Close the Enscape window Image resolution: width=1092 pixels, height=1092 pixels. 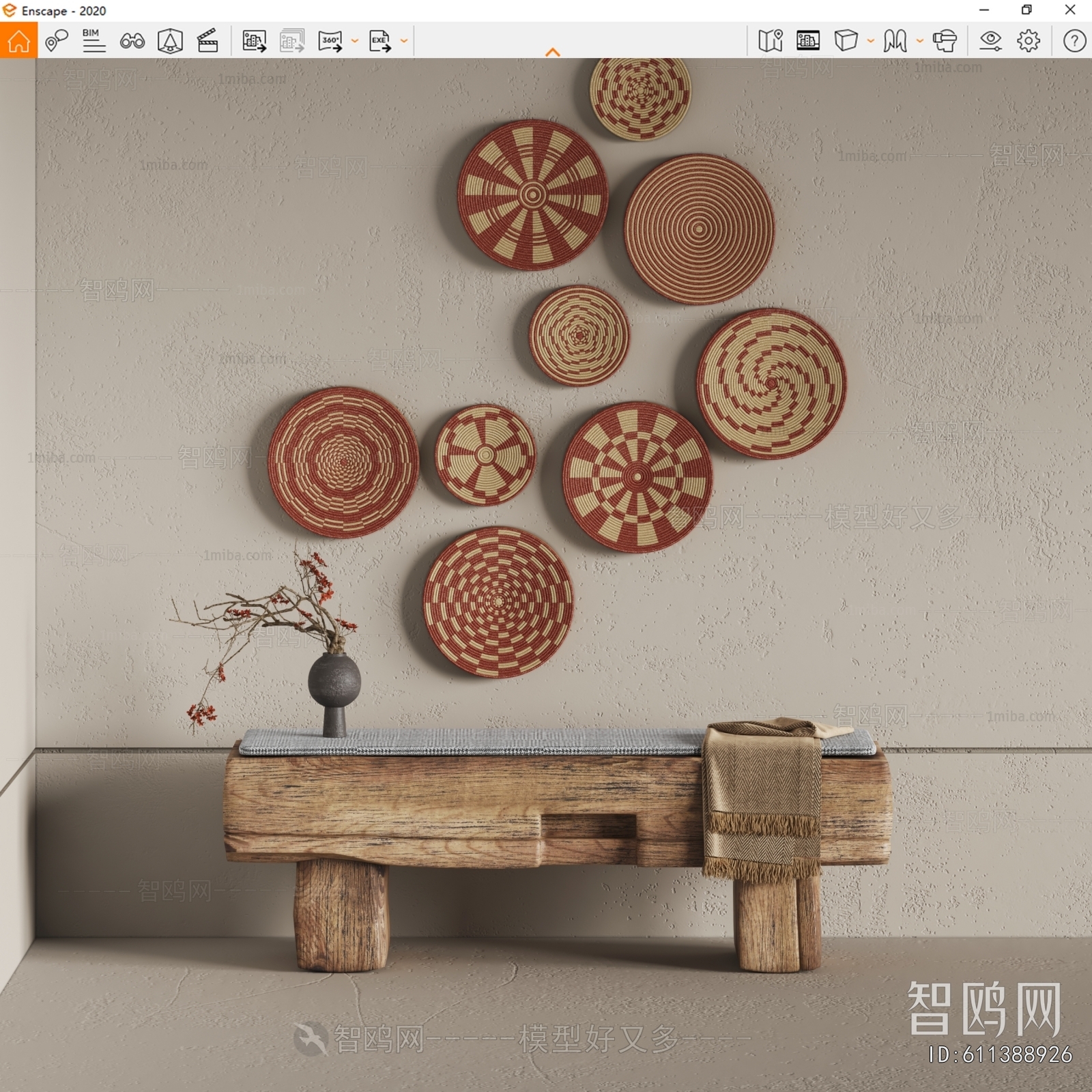pos(1070,10)
